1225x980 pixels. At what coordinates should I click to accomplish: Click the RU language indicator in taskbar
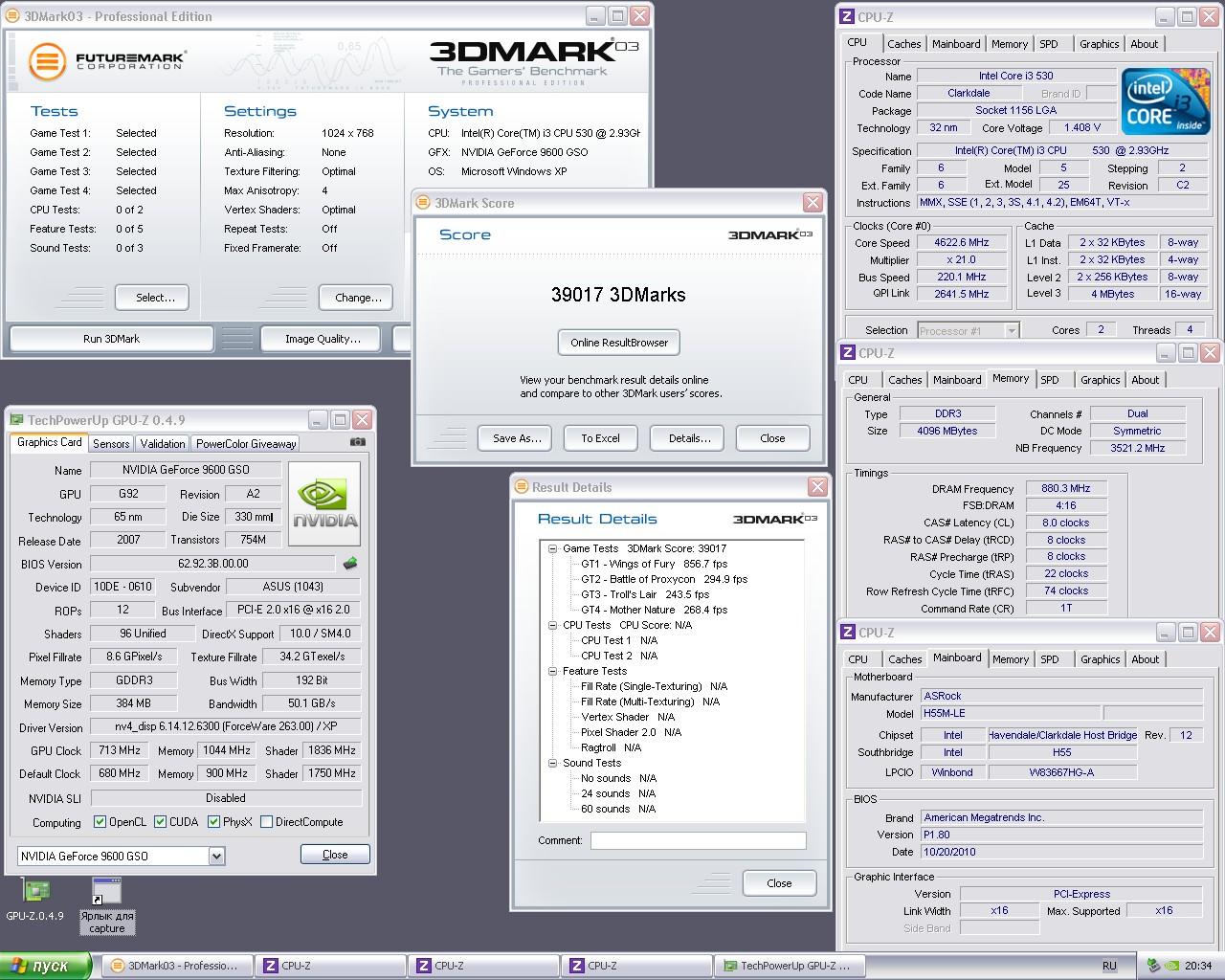pyautogui.click(x=1109, y=966)
